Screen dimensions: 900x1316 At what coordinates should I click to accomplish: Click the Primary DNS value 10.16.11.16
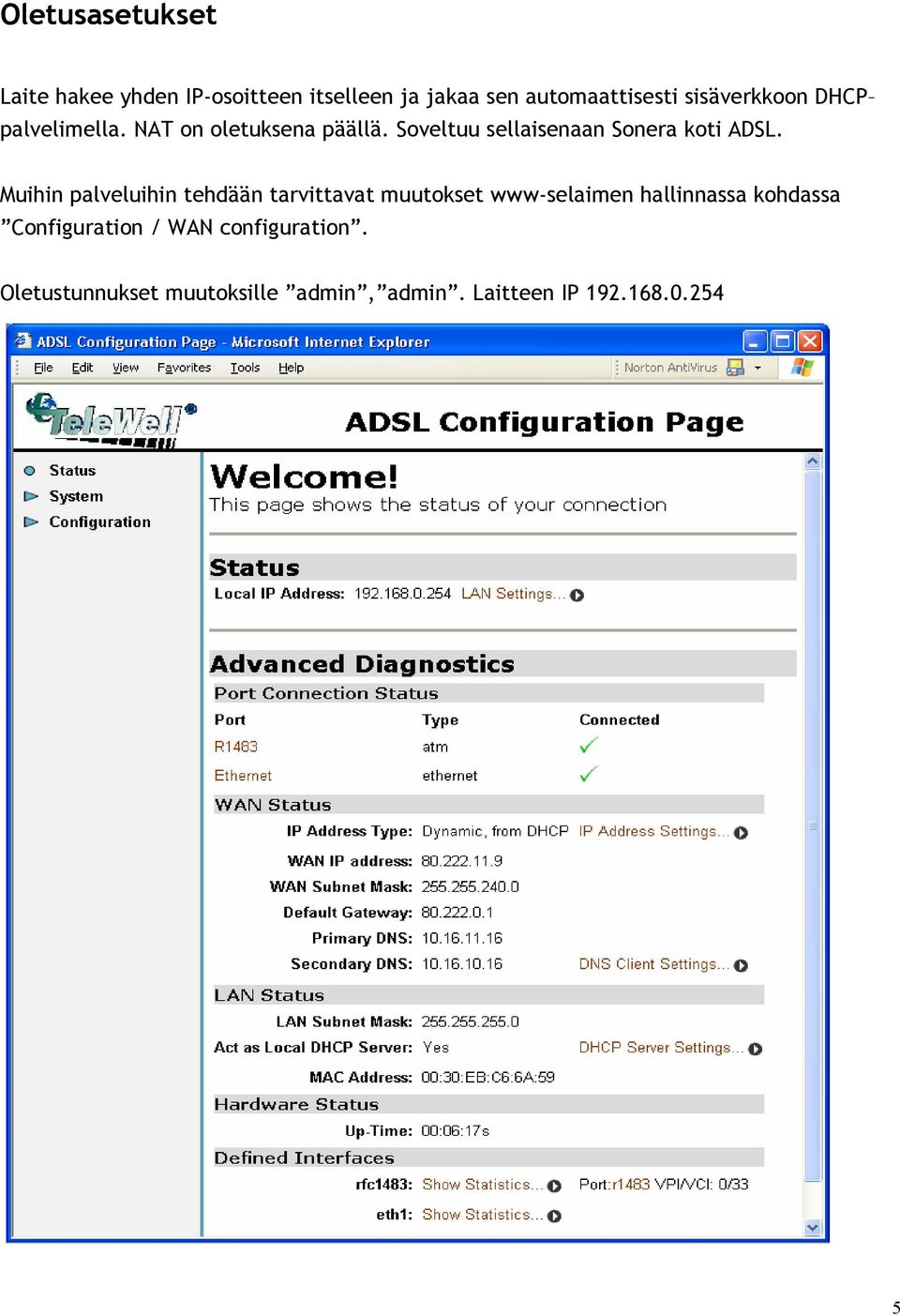462,939
